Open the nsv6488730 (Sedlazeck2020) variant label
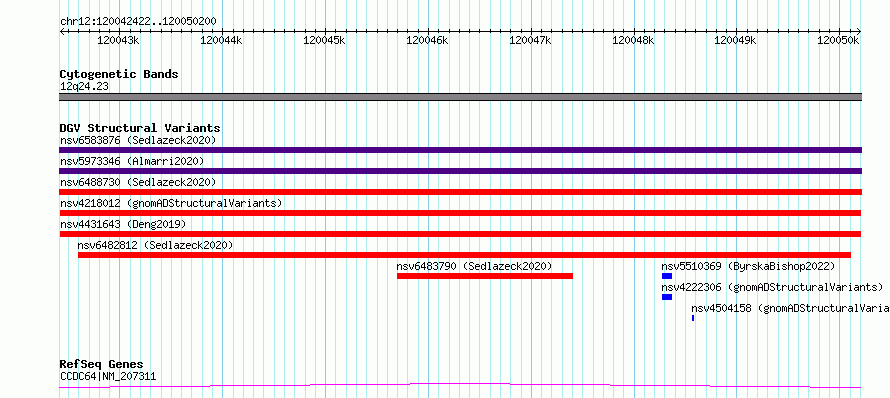Viewport: 890px width, 398px height. click(x=138, y=182)
